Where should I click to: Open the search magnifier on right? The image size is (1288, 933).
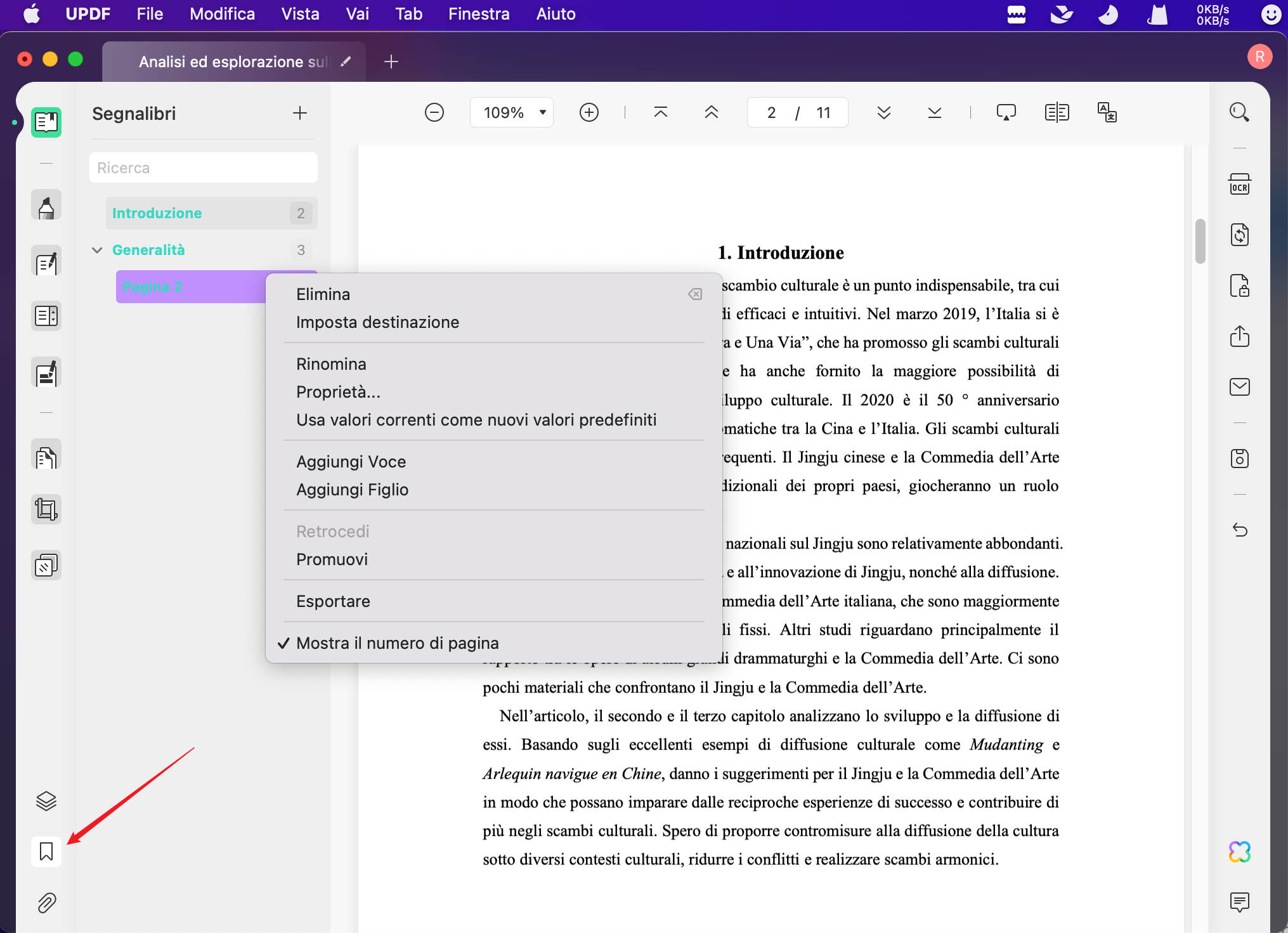(1239, 112)
